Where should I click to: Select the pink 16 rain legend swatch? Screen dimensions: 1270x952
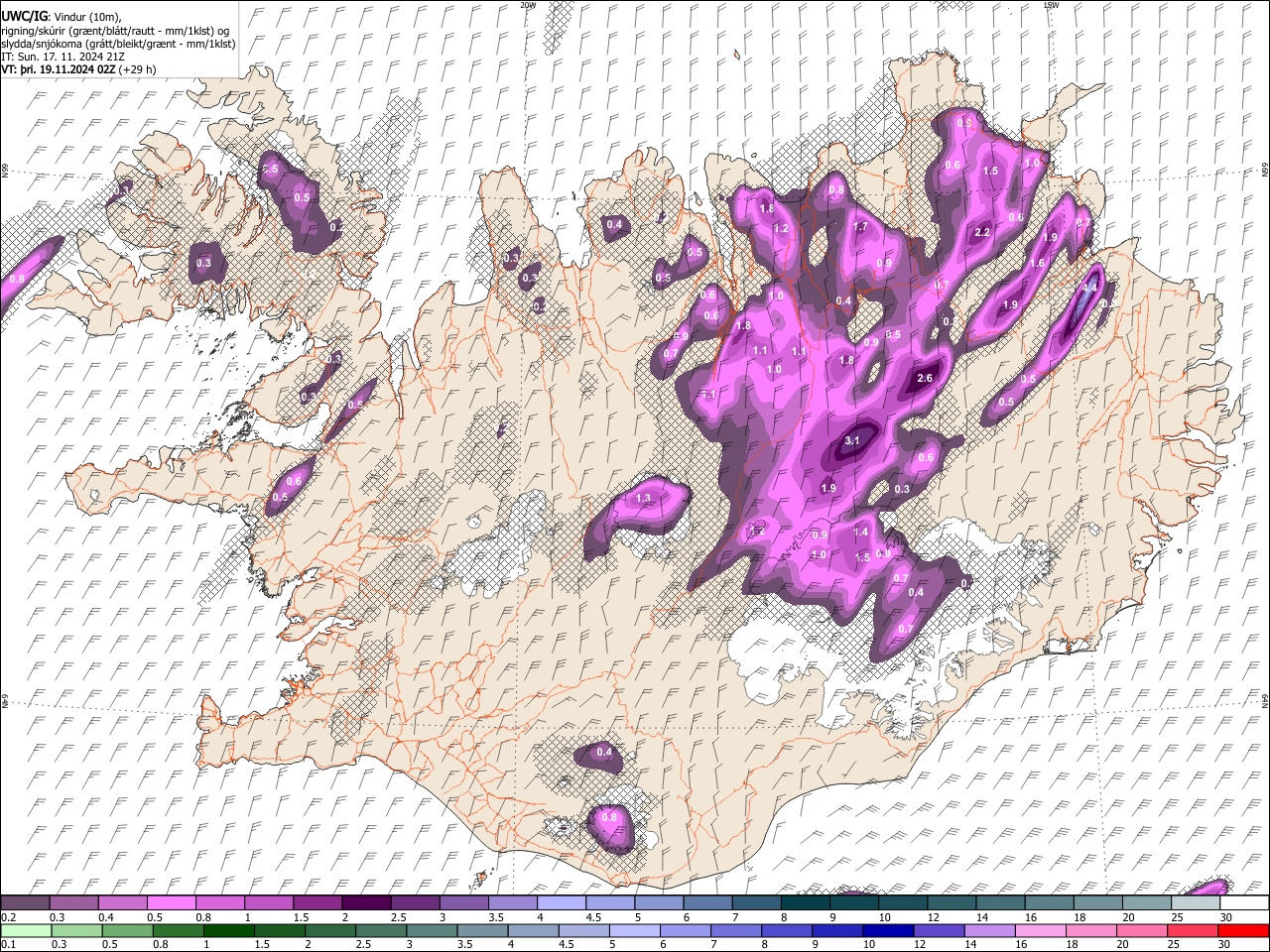pyautogui.click(x=1040, y=930)
